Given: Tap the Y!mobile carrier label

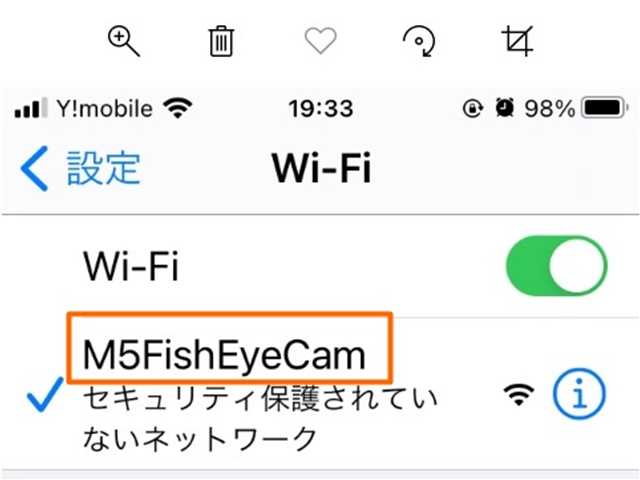Looking at the screenshot, I should point(104,109).
